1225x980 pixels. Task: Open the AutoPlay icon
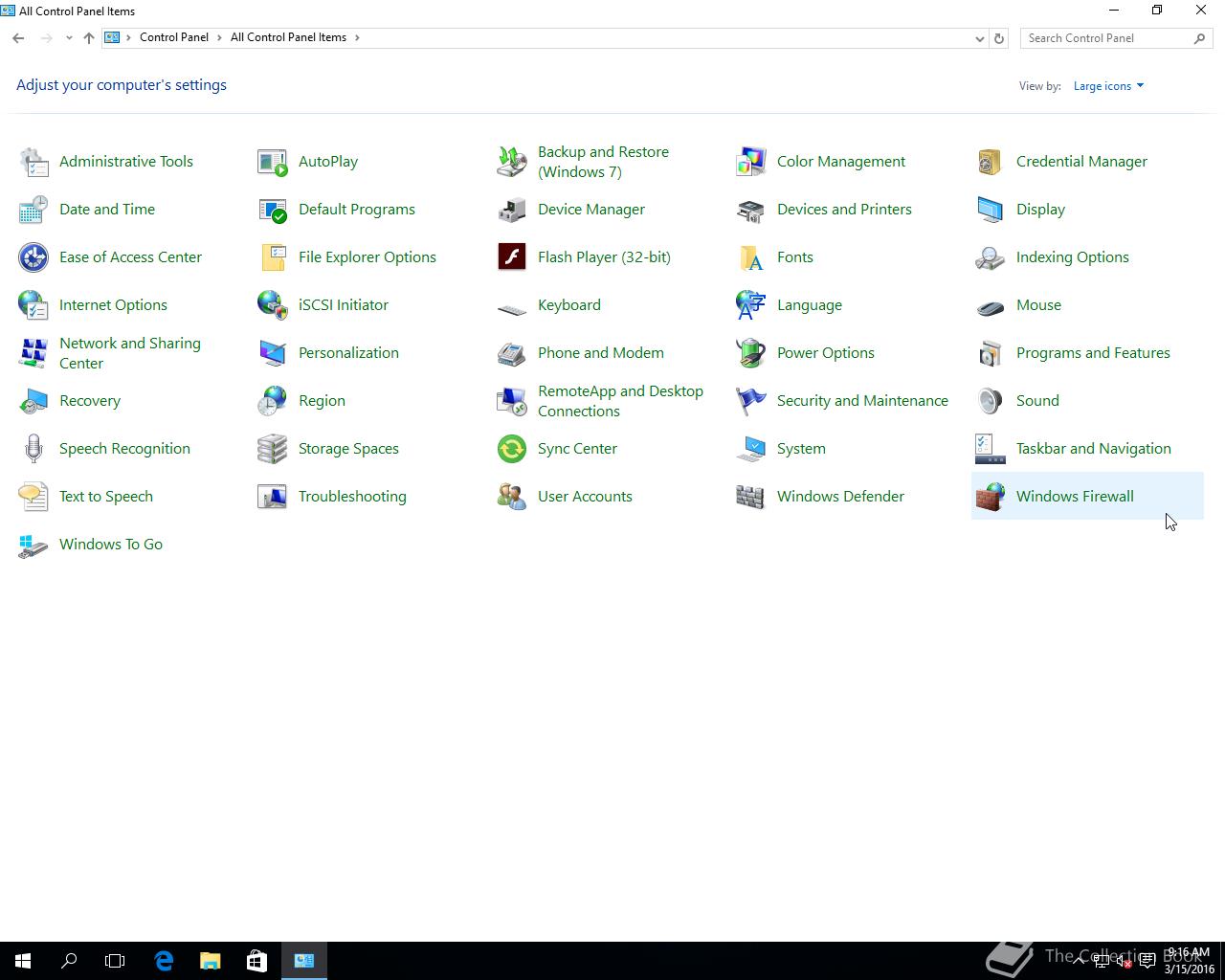coord(273,162)
